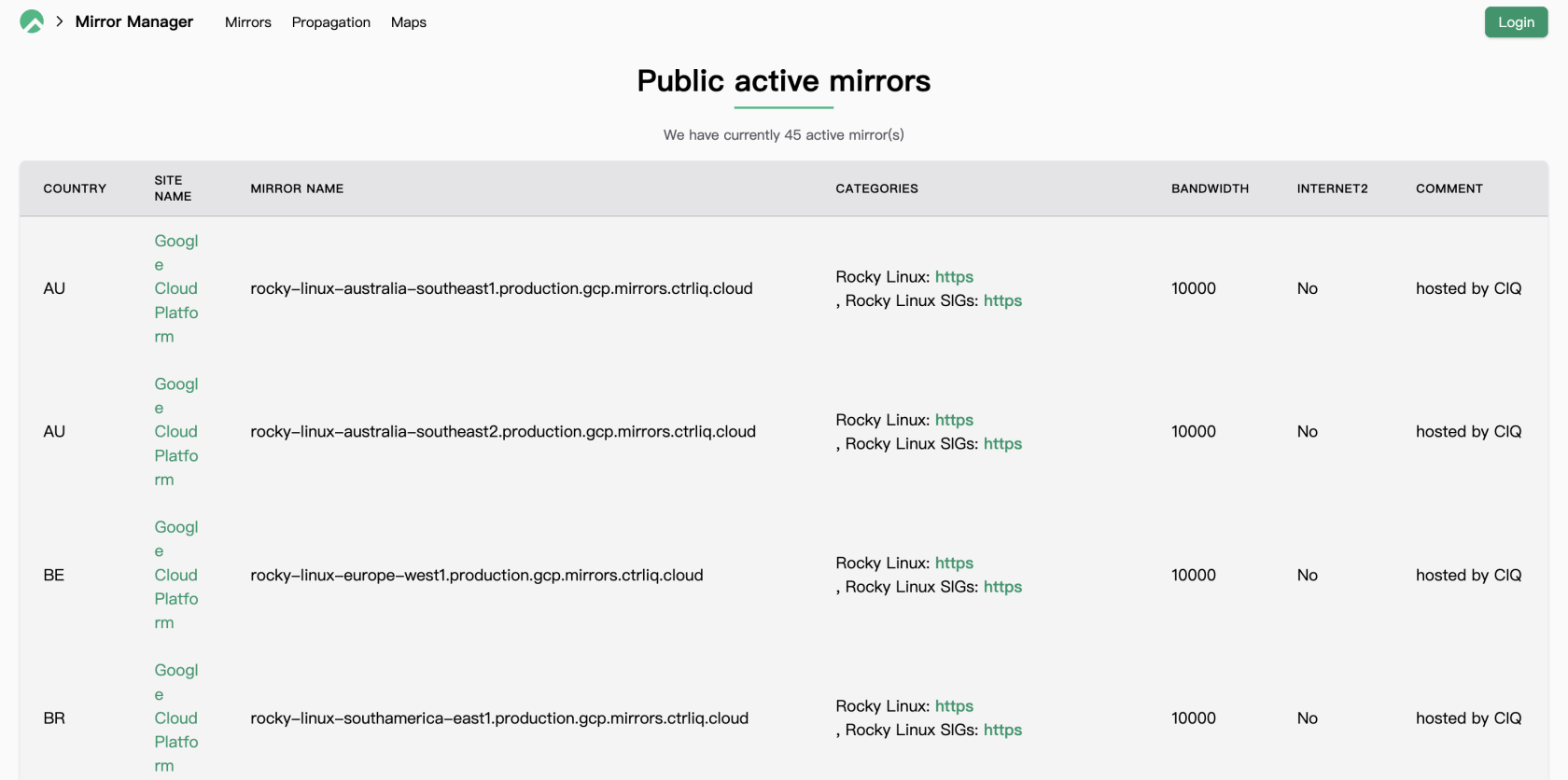1568x780 pixels.
Task: Click the No Internet2 value in southamerica-east1 row
Action: [1307, 717]
